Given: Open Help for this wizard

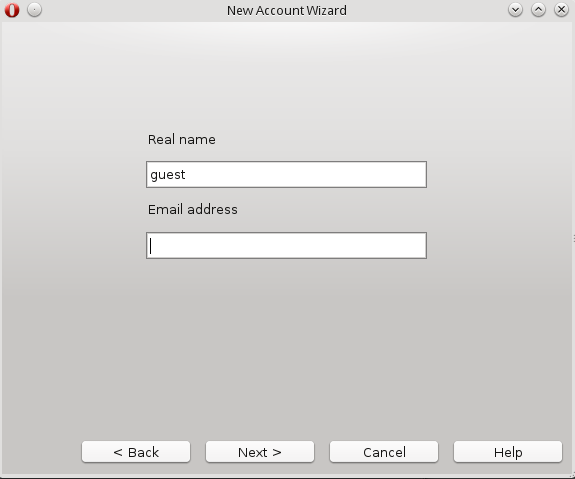Looking at the screenshot, I should pyautogui.click(x=508, y=452).
